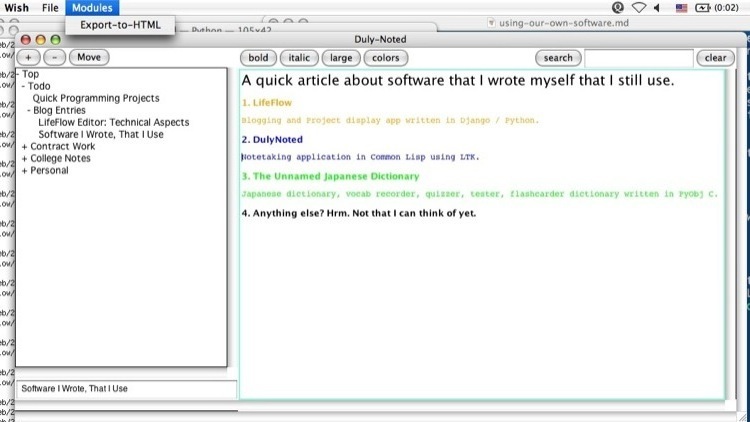Click the QuickSilver-style Q menu bar icon

pos(618,8)
